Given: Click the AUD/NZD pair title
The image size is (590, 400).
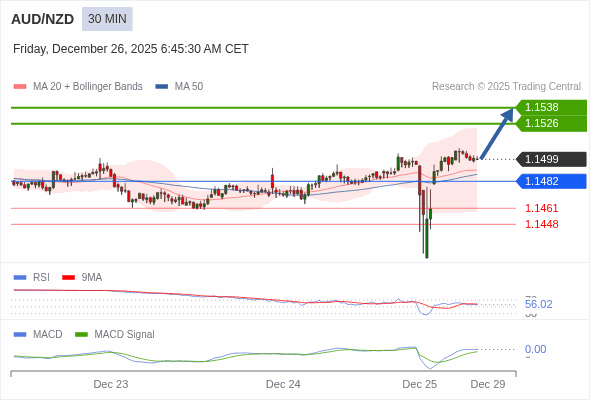Looking at the screenshot, I should 43,19.
